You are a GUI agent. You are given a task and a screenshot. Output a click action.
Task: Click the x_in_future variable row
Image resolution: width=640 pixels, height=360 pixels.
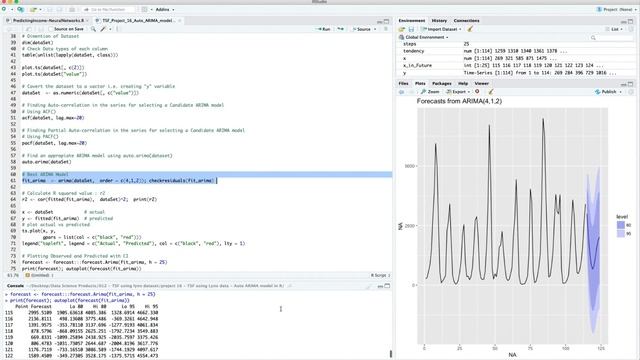tap(516, 65)
